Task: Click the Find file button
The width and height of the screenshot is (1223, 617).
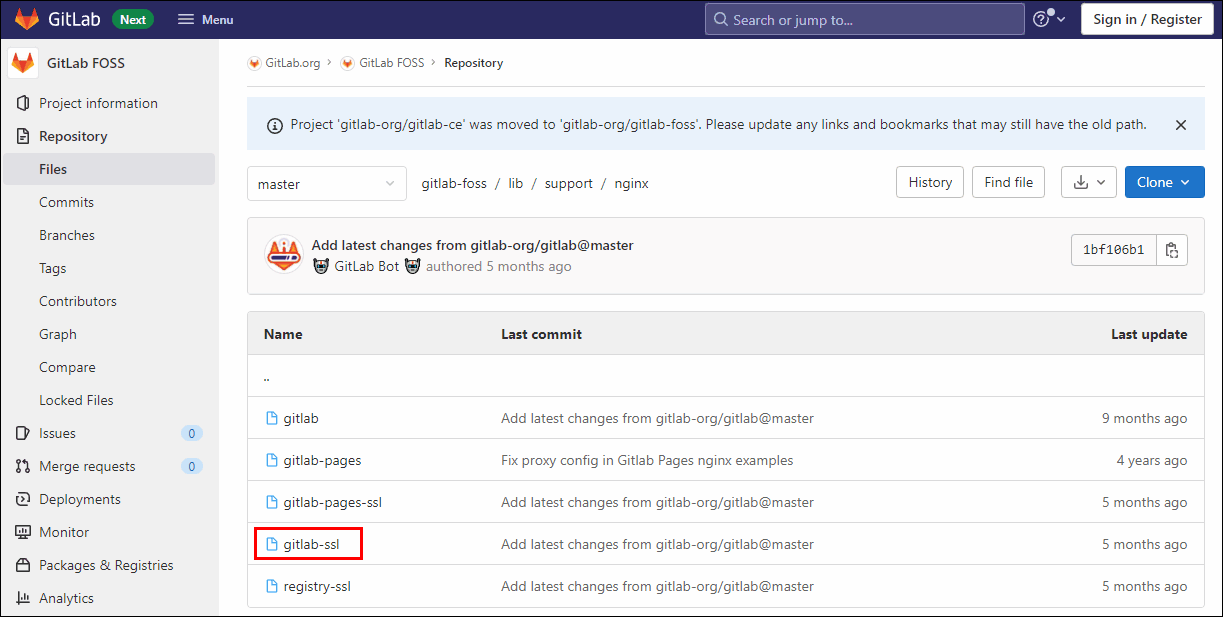Action: coord(1008,182)
